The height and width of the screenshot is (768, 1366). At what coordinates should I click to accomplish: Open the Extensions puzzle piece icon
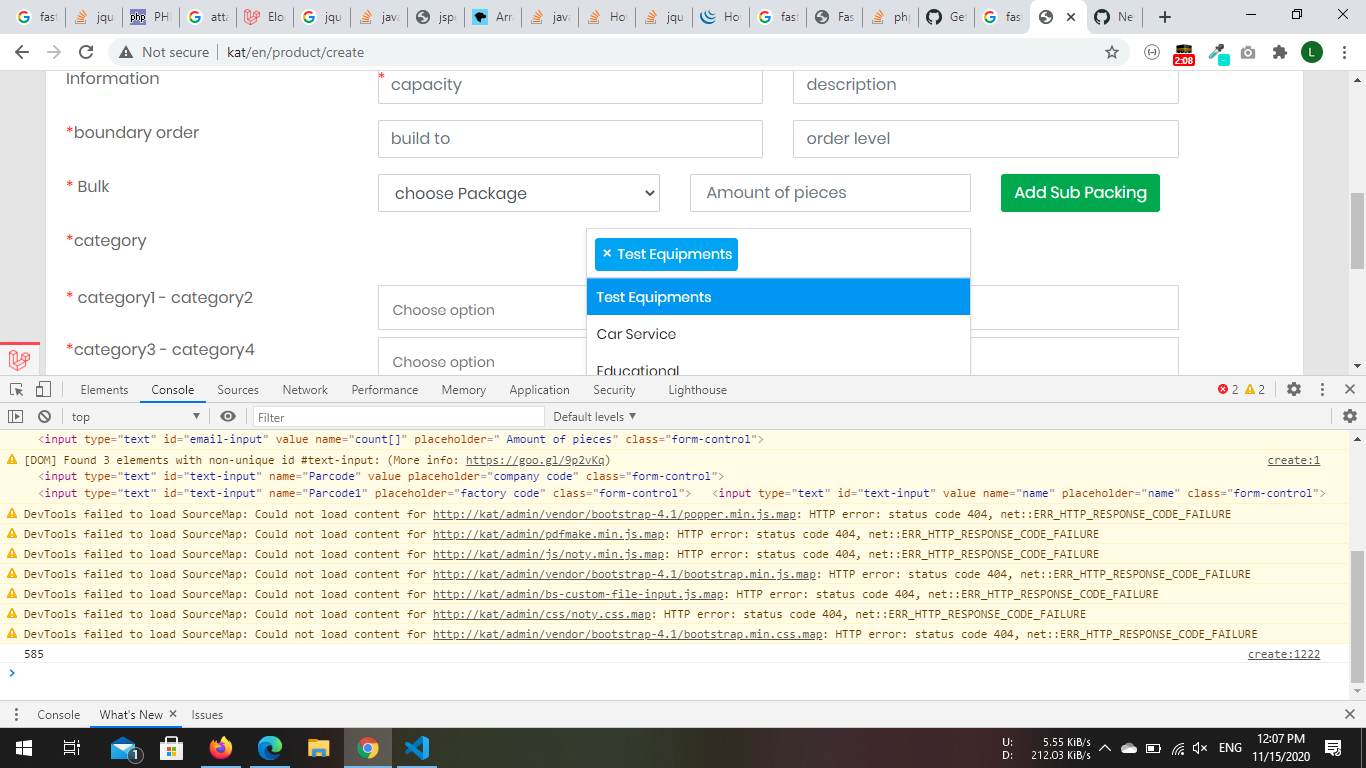(1279, 52)
